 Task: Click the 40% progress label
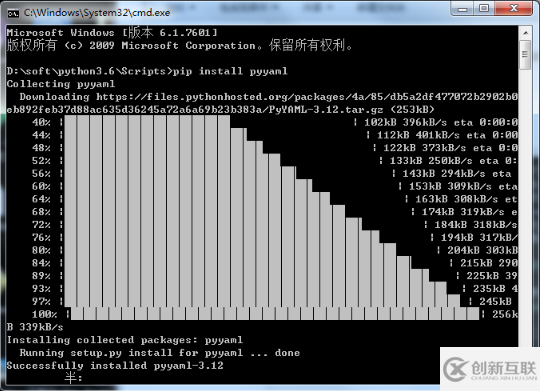pos(41,122)
